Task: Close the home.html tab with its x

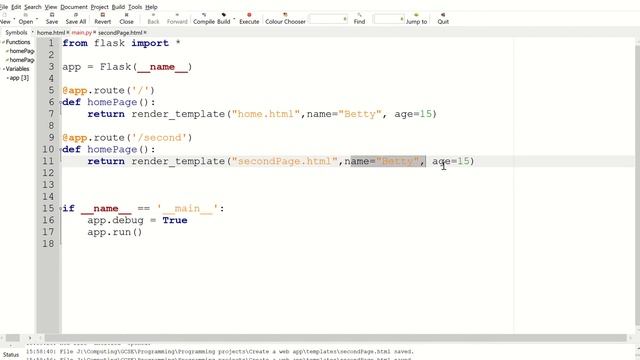Action: (68, 33)
